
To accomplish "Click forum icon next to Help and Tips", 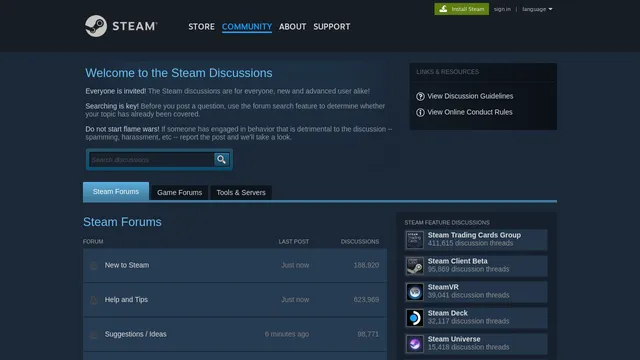I will point(93,300).
